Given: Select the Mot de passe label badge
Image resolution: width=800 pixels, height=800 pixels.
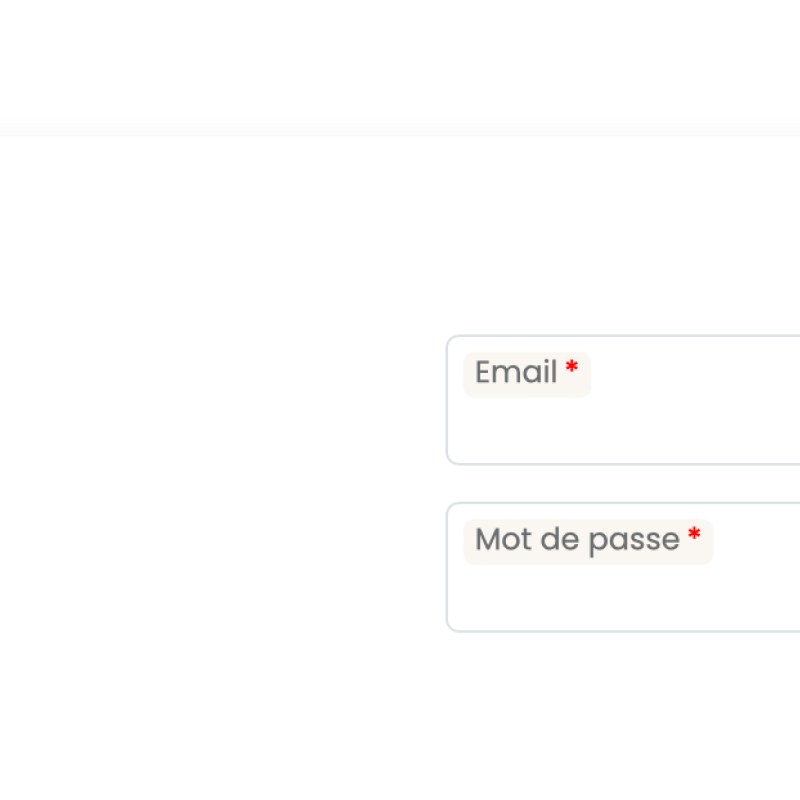Looking at the screenshot, I should [588, 541].
